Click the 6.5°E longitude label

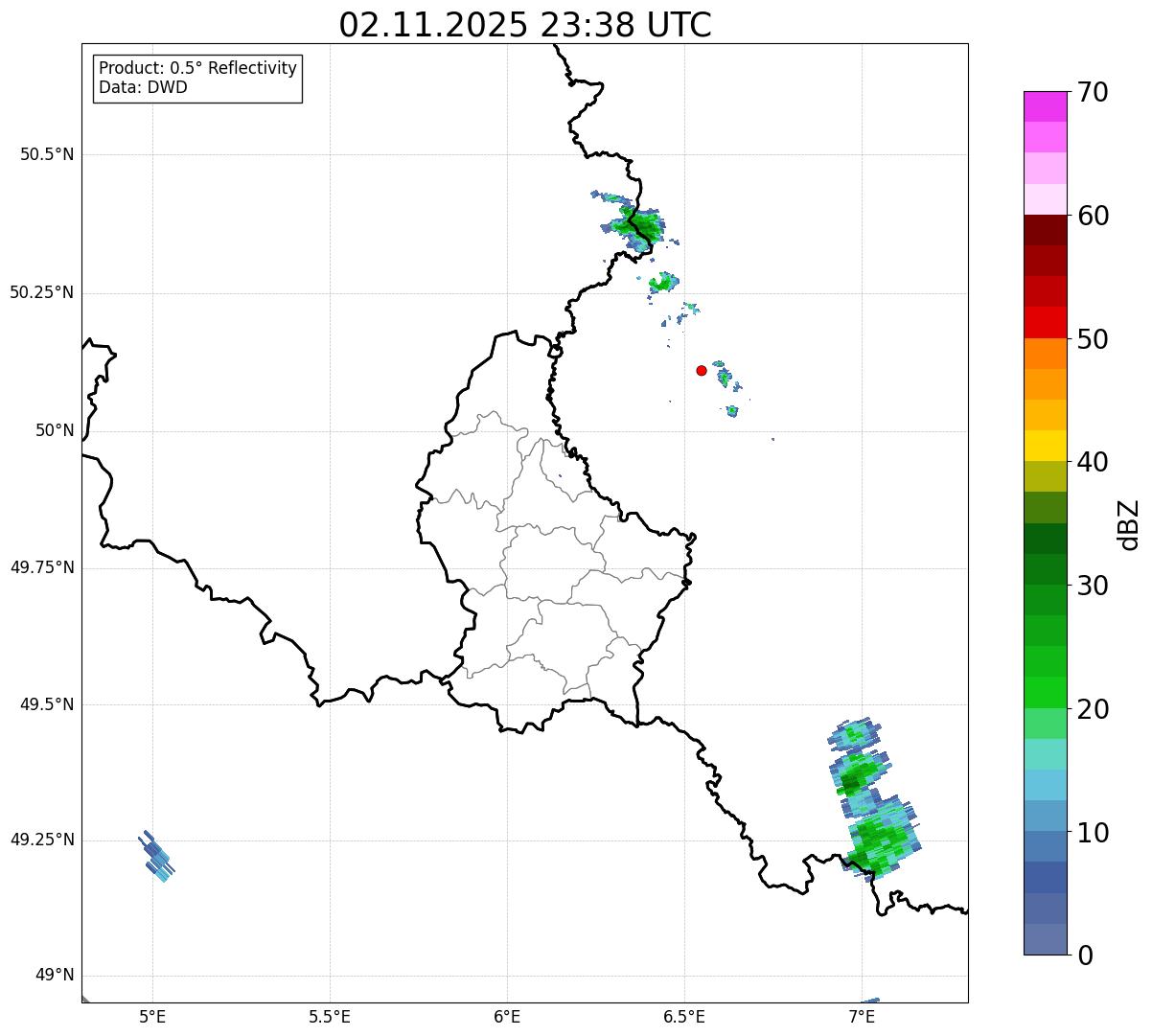tap(684, 1016)
